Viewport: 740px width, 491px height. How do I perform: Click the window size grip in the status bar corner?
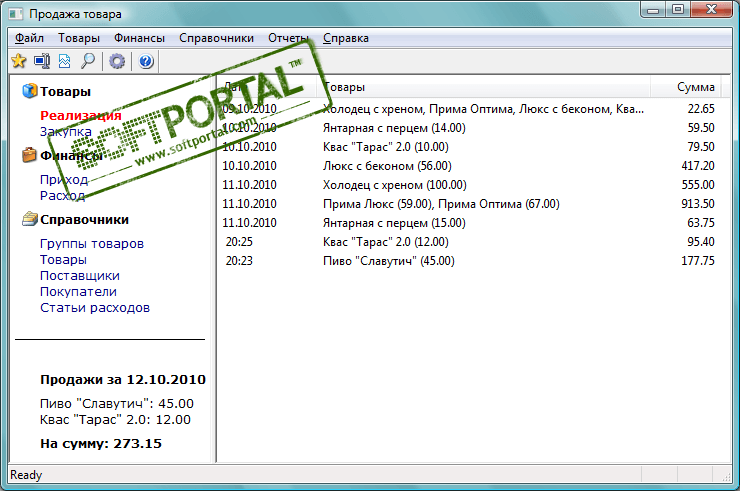tap(726, 477)
